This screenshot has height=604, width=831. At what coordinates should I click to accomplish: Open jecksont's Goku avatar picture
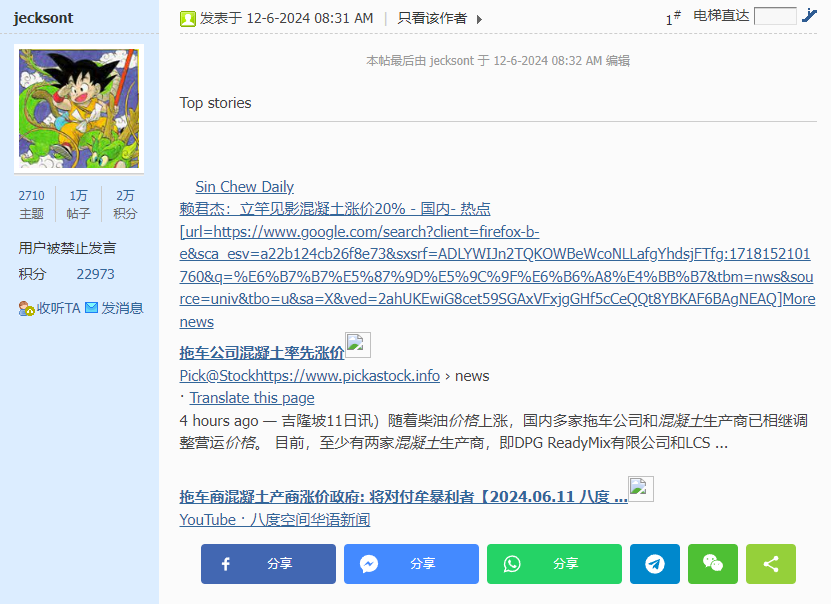coord(79,109)
